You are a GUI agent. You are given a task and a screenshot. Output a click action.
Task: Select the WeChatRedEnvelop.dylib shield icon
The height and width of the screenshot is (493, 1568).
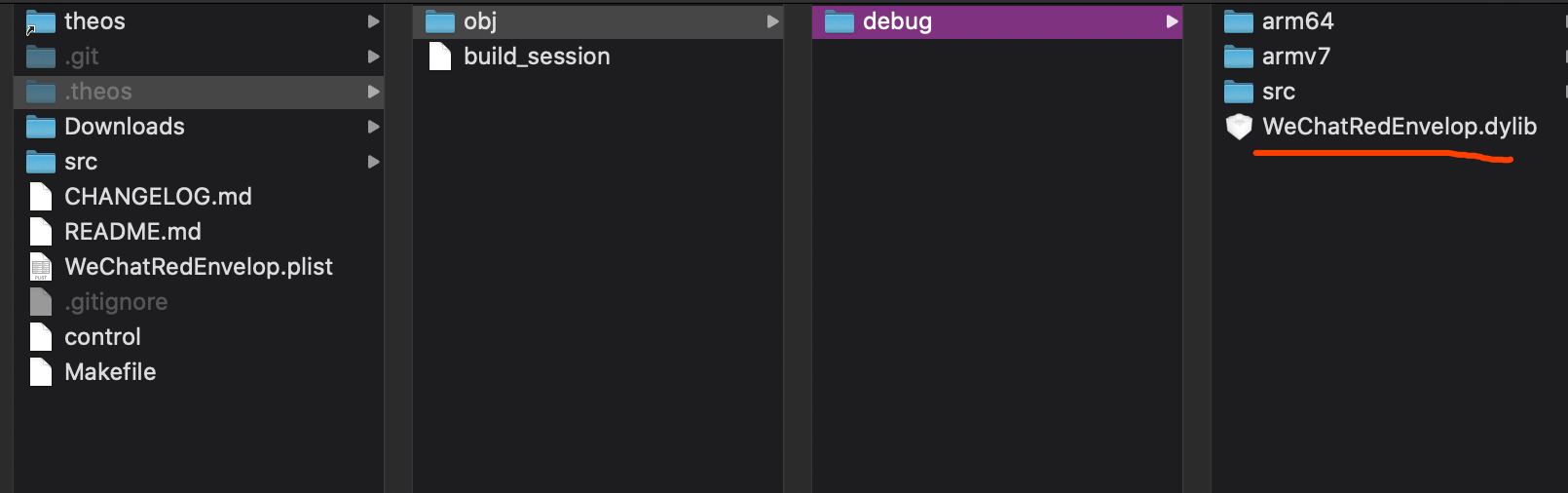[1238, 127]
